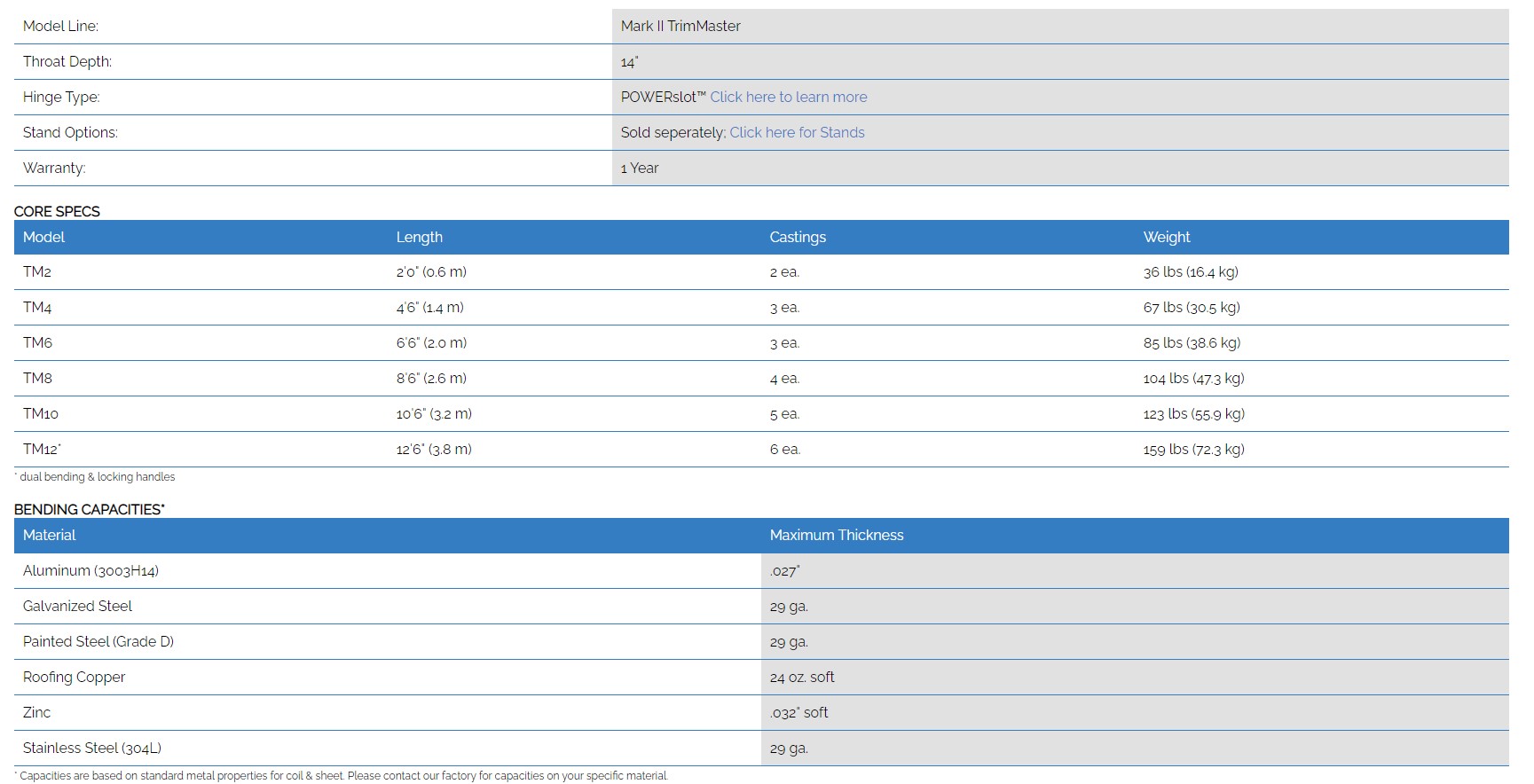Select the '6 ea.' castings cell
Image resolution: width=1534 pixels, height=784 pixels.
coord(784,449)
